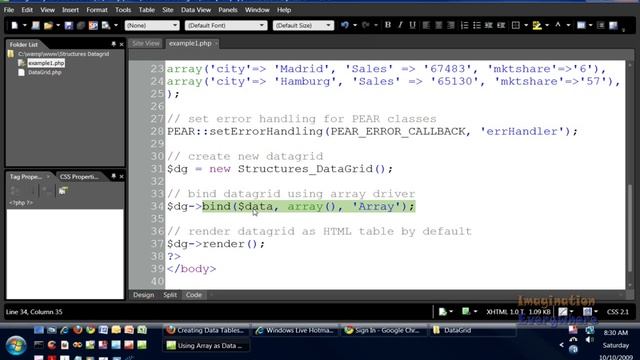This screenshot has height=360, width=640.
Task: Click the Undo arrow icon
Action: click(x=345, y=25)
